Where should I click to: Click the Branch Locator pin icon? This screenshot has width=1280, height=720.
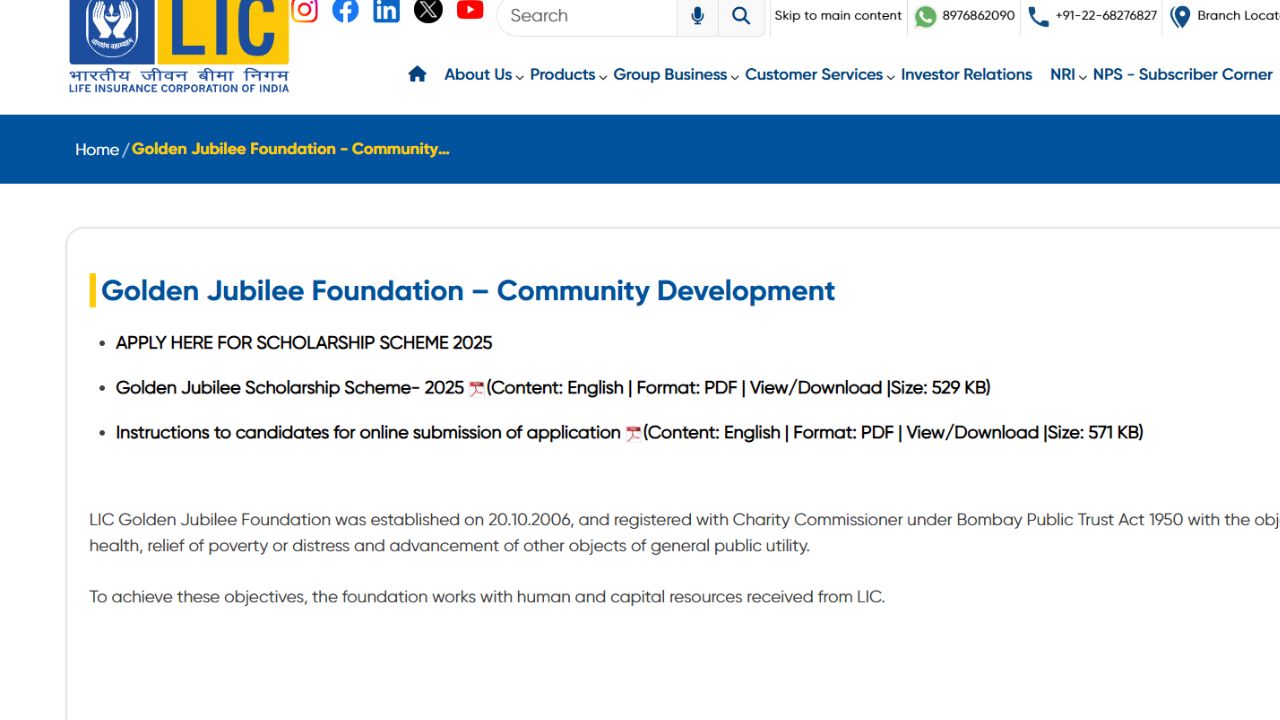(1180, 16)
